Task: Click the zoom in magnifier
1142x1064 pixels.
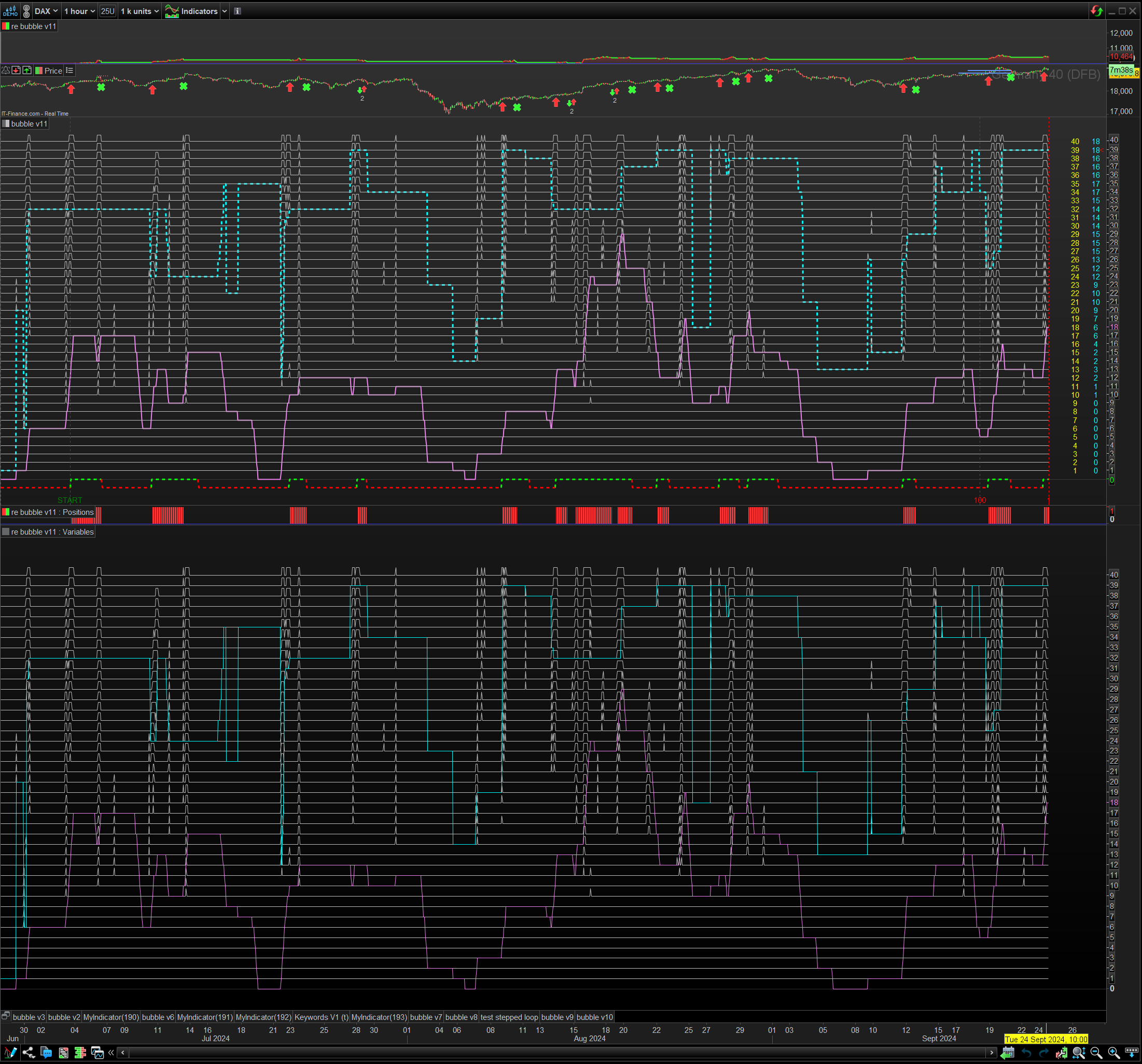Action: point(1113,1053)
